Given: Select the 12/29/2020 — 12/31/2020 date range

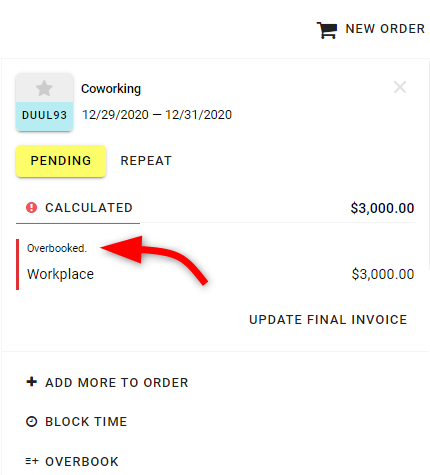Looking at the screenshot, I should (x=157, y=115).
